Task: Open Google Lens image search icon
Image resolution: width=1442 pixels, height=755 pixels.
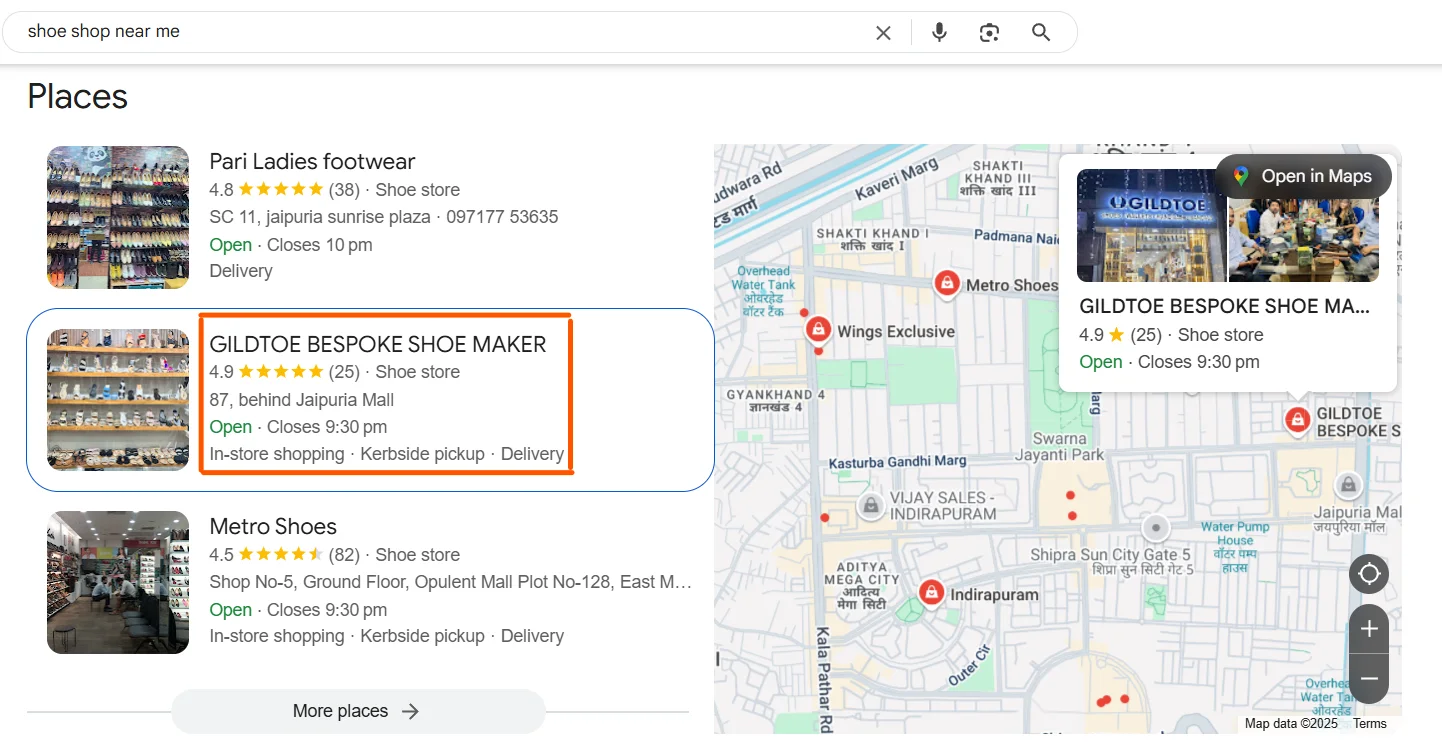Action: click(990, 32)
